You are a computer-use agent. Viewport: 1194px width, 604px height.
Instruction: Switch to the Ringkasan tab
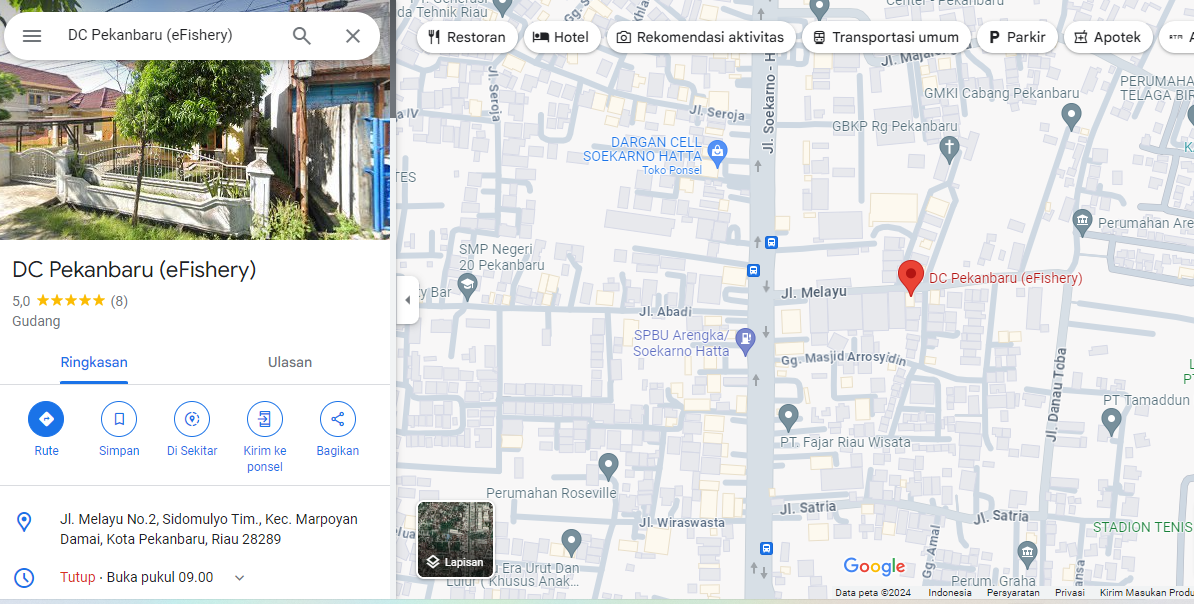click(94, 363)
